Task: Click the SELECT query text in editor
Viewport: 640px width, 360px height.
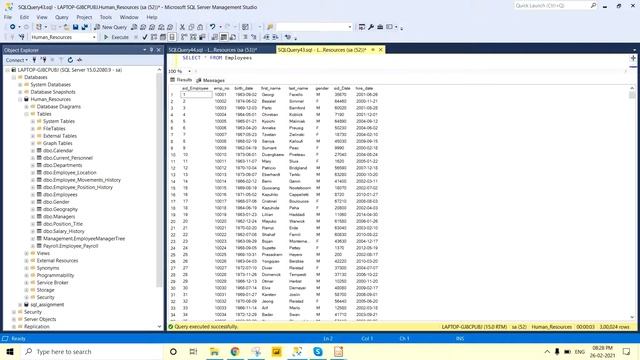Action: point(217,58)
